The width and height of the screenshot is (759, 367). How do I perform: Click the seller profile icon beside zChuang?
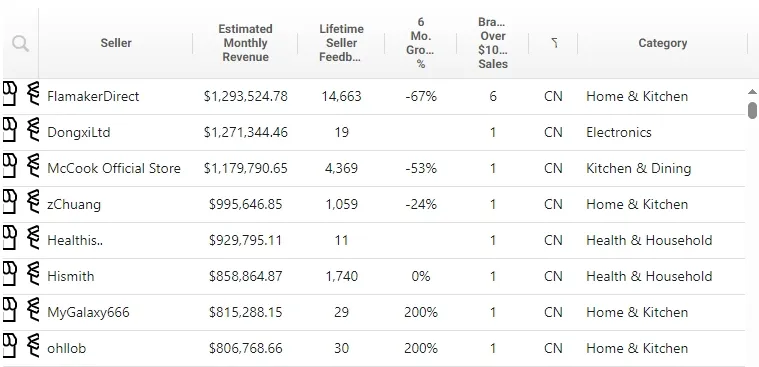[33, 203]
